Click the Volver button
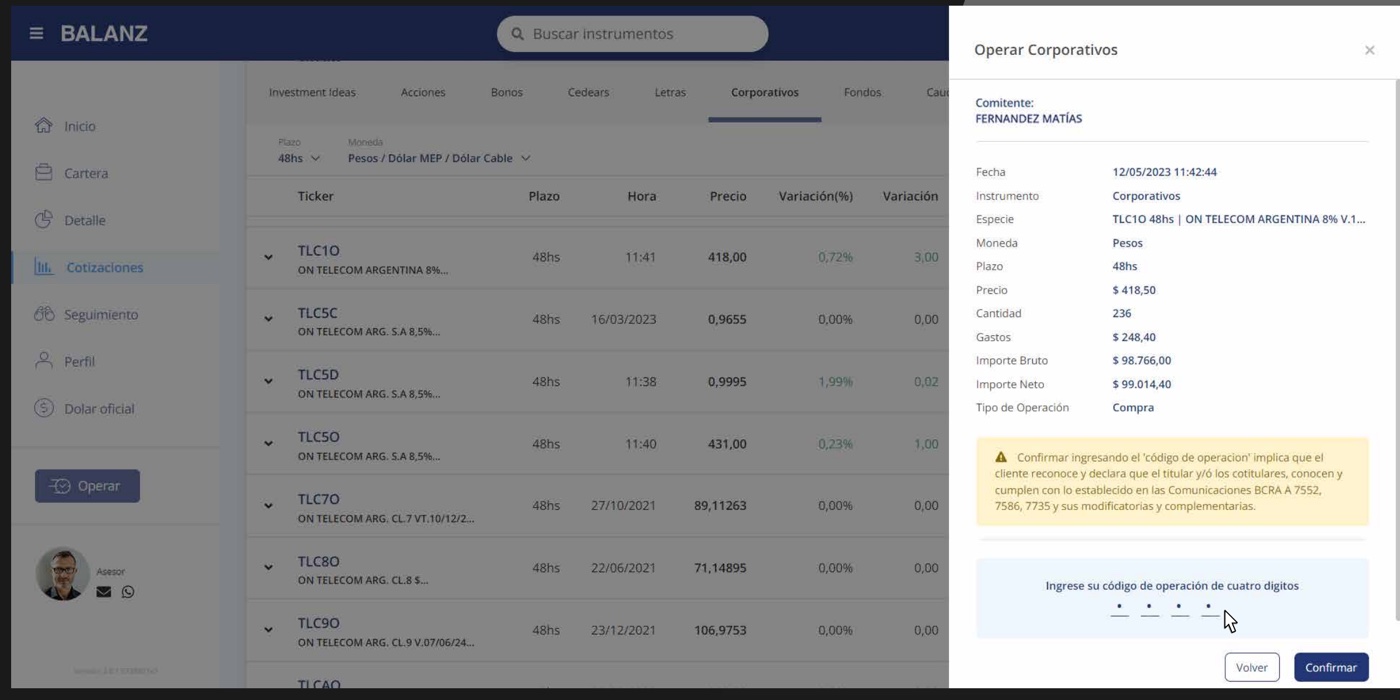 (x=1252, y=667)
